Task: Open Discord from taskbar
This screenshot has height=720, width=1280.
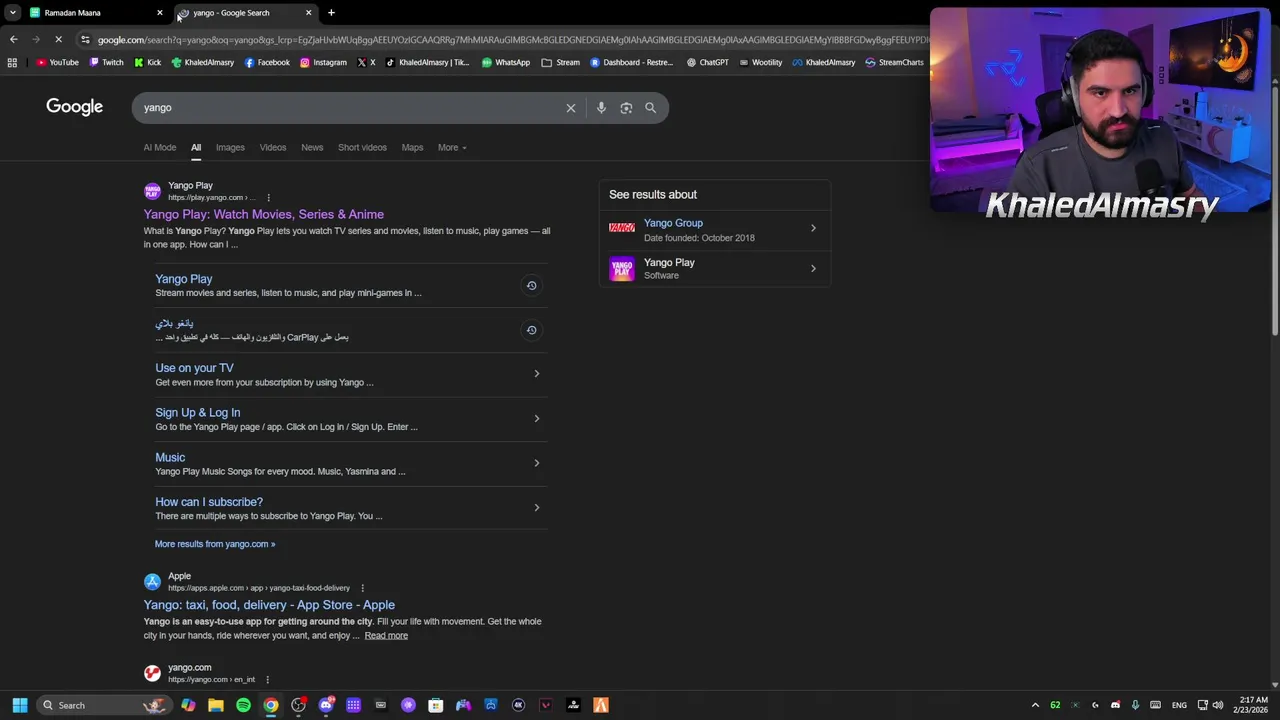Action: pos(326,705)
